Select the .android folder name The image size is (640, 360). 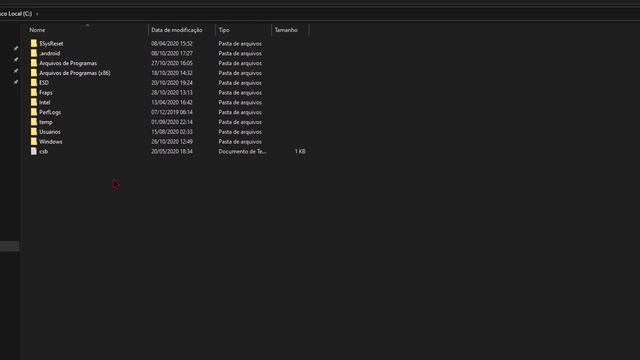click(50, 53)
